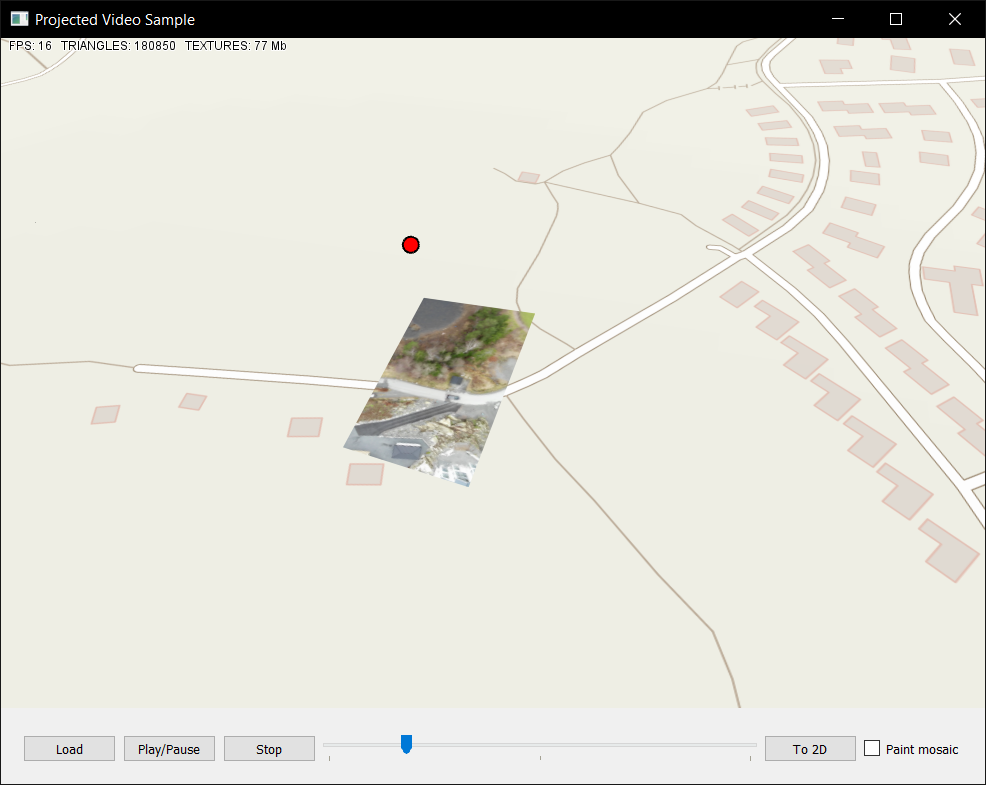The width and height of the screenshot is (986, 785).
Task: Toggle playback with the Play/Pause button
Action: [x=169, y=749]
